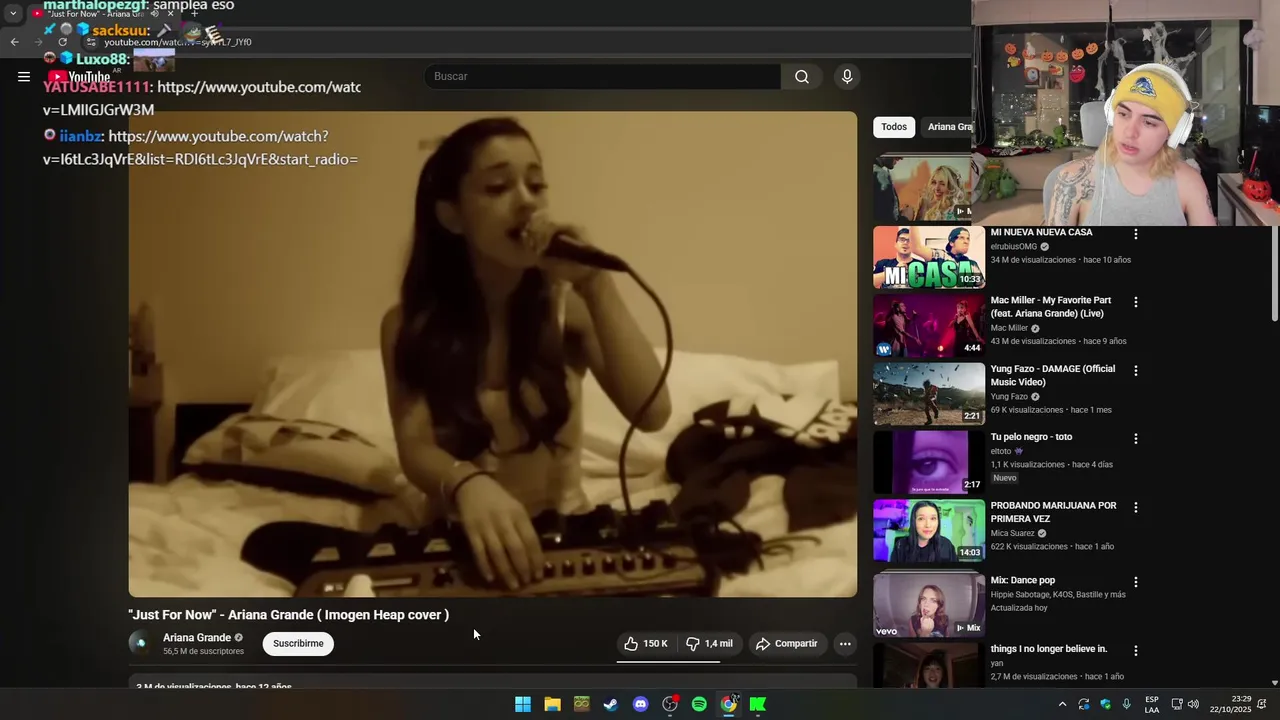Image resolution: width=1280 pixels, height=720 pixels.
Task: Open more actions menu beside Compartir
Action: pos(845,644)
